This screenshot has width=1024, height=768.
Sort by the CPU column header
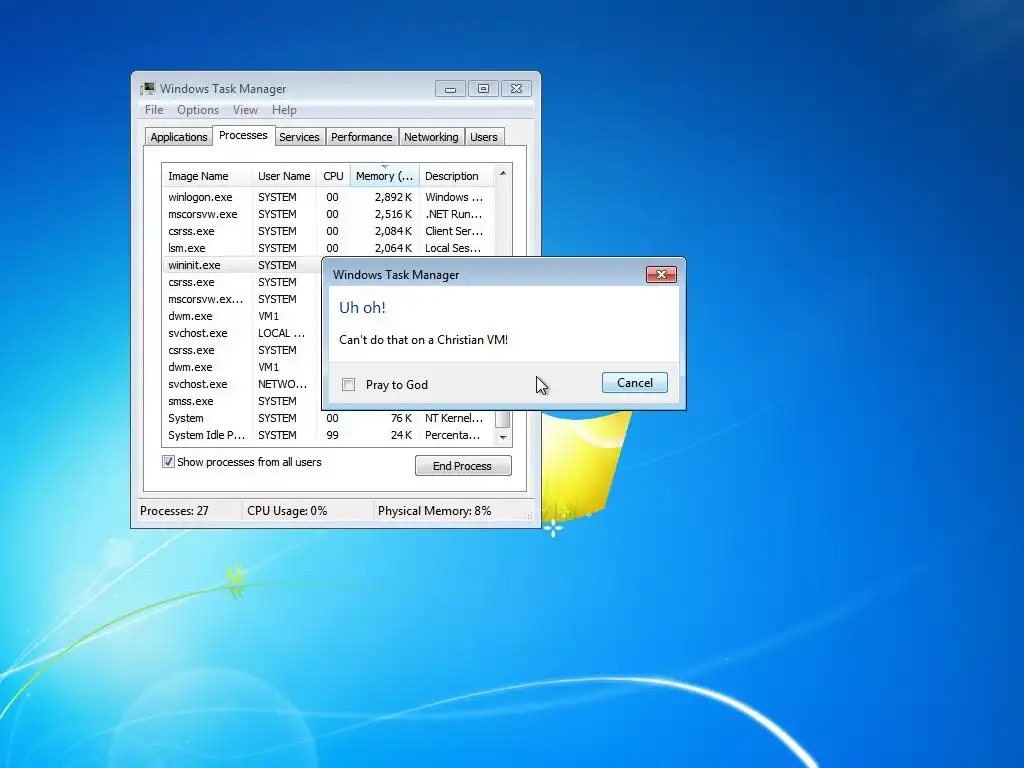(x=333, y=176)
